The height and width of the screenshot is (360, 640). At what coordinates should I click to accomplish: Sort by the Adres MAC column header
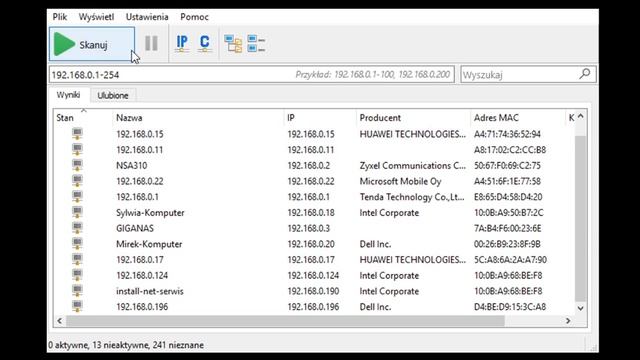[518, 118]
